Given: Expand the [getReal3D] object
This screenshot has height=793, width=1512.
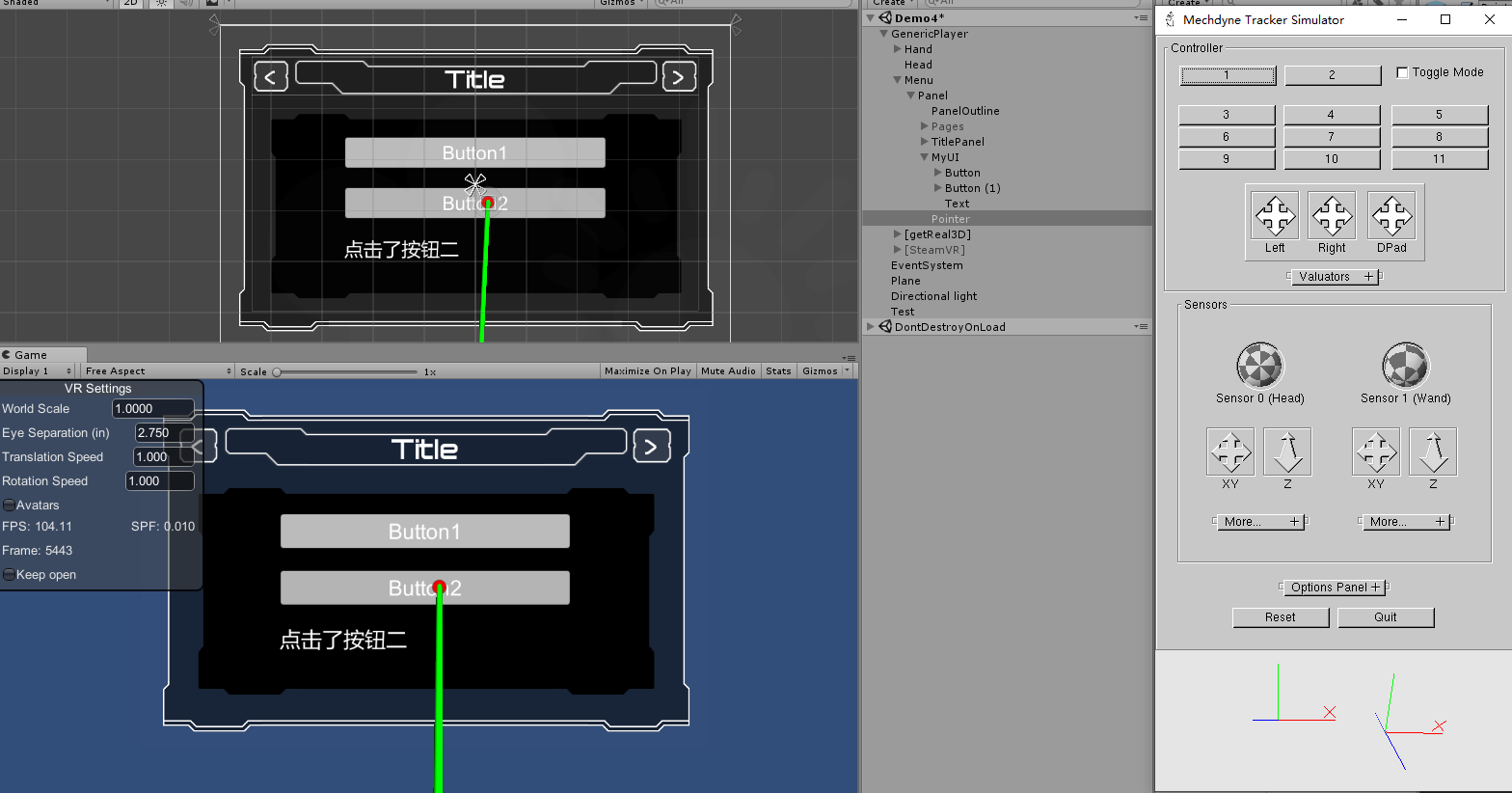Looking at the screenshot, I should [898, 234].
